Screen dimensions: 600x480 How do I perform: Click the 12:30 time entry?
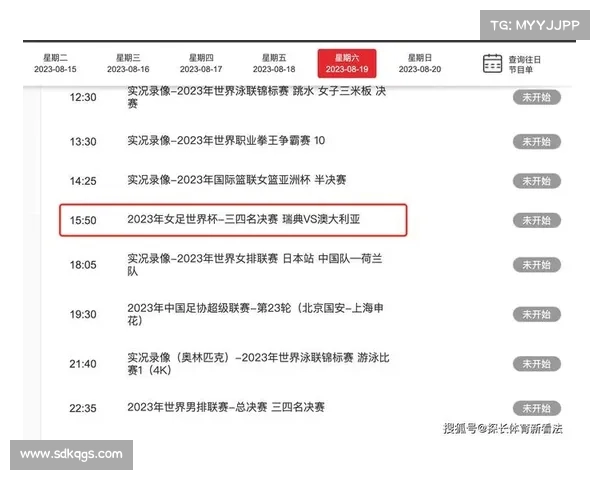click(x=83, y=97)
